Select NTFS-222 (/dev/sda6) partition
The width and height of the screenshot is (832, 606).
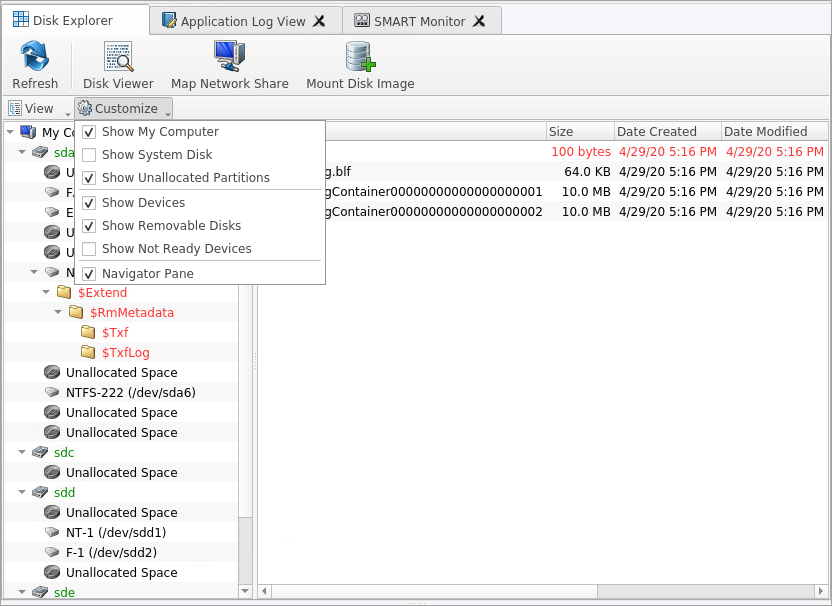tap(130, 392)
